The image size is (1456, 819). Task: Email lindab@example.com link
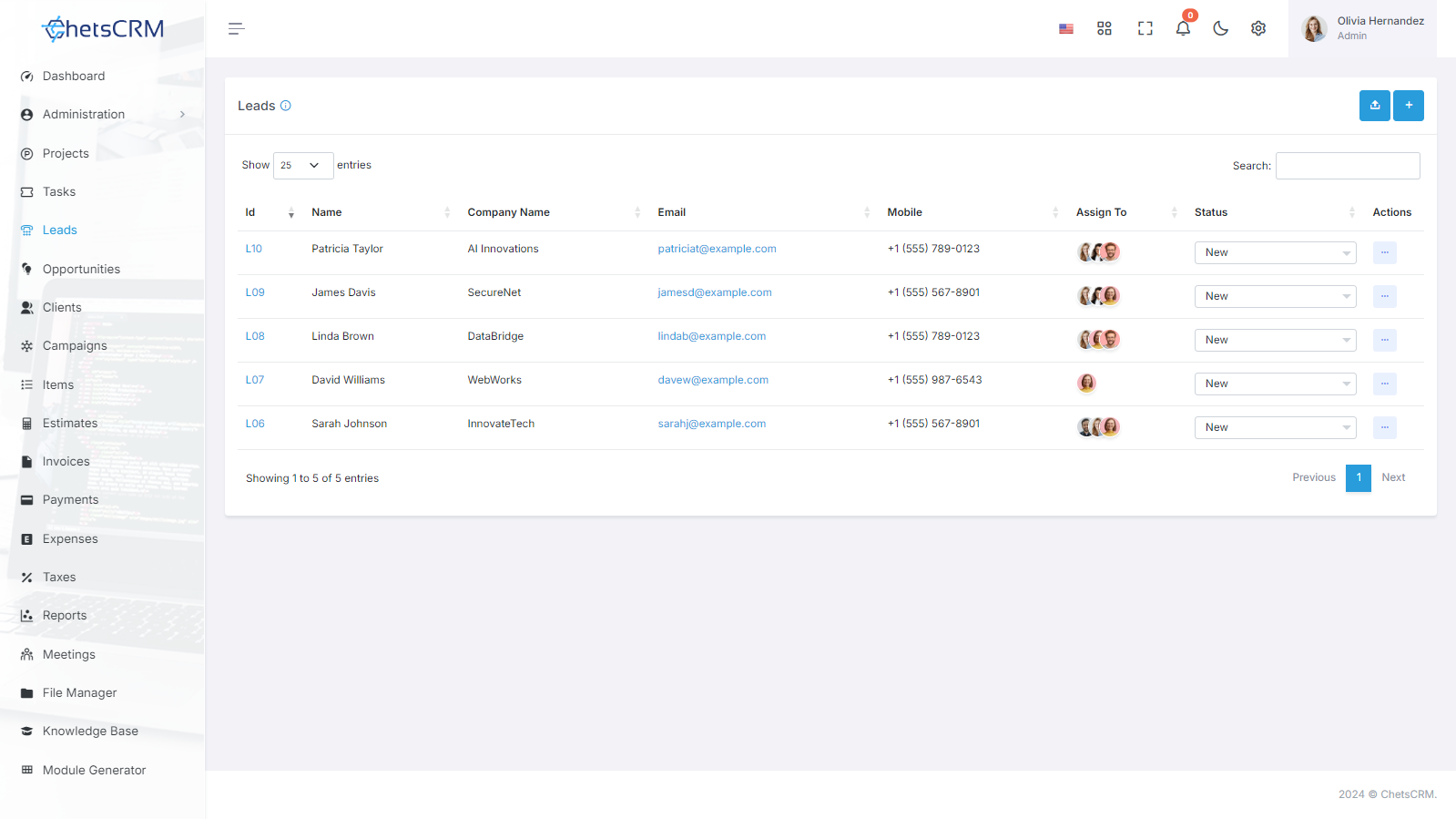(x=712, y=336)
